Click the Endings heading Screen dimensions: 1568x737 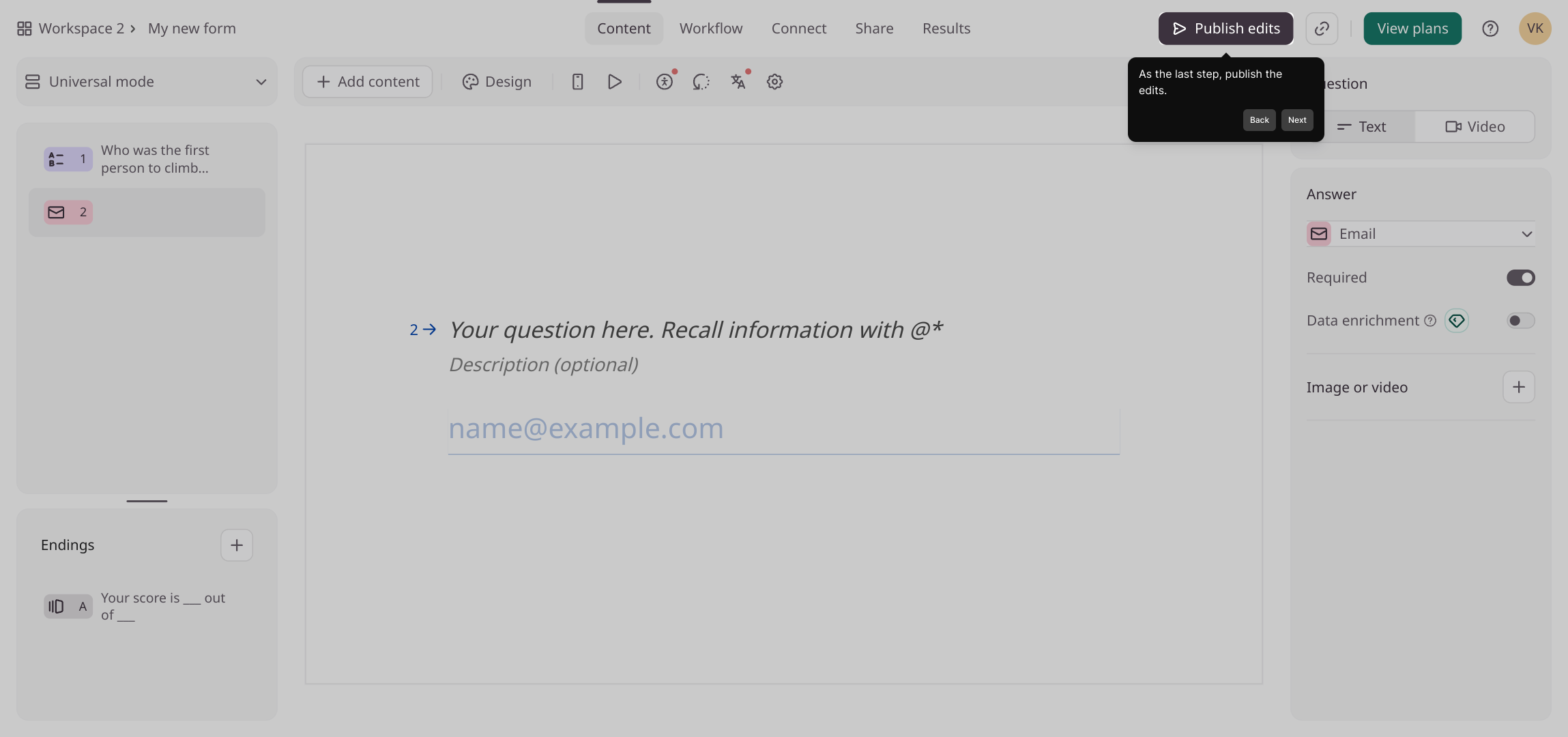coord(68,545)
